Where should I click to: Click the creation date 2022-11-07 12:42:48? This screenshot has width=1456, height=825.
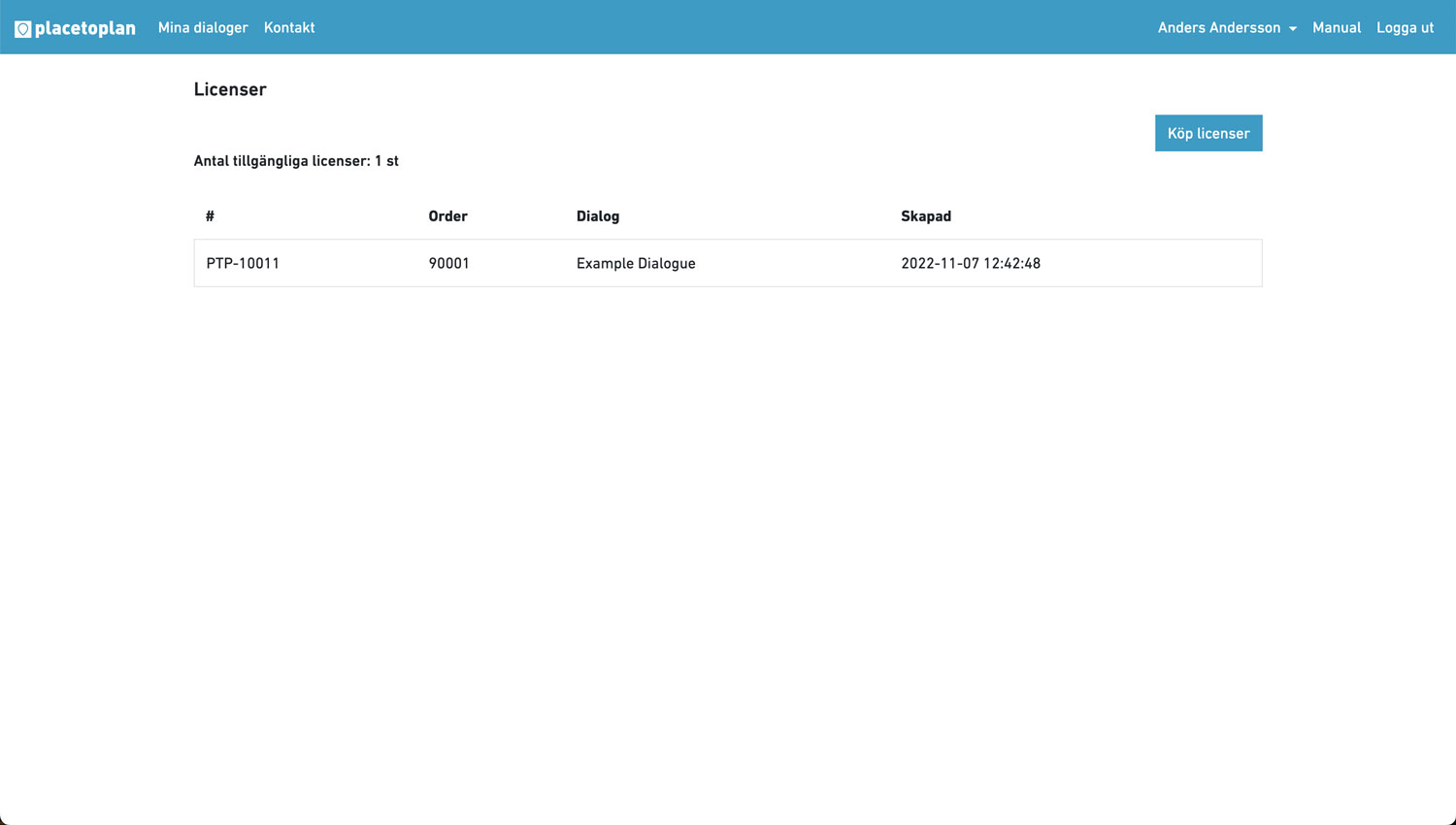point(970,263)
